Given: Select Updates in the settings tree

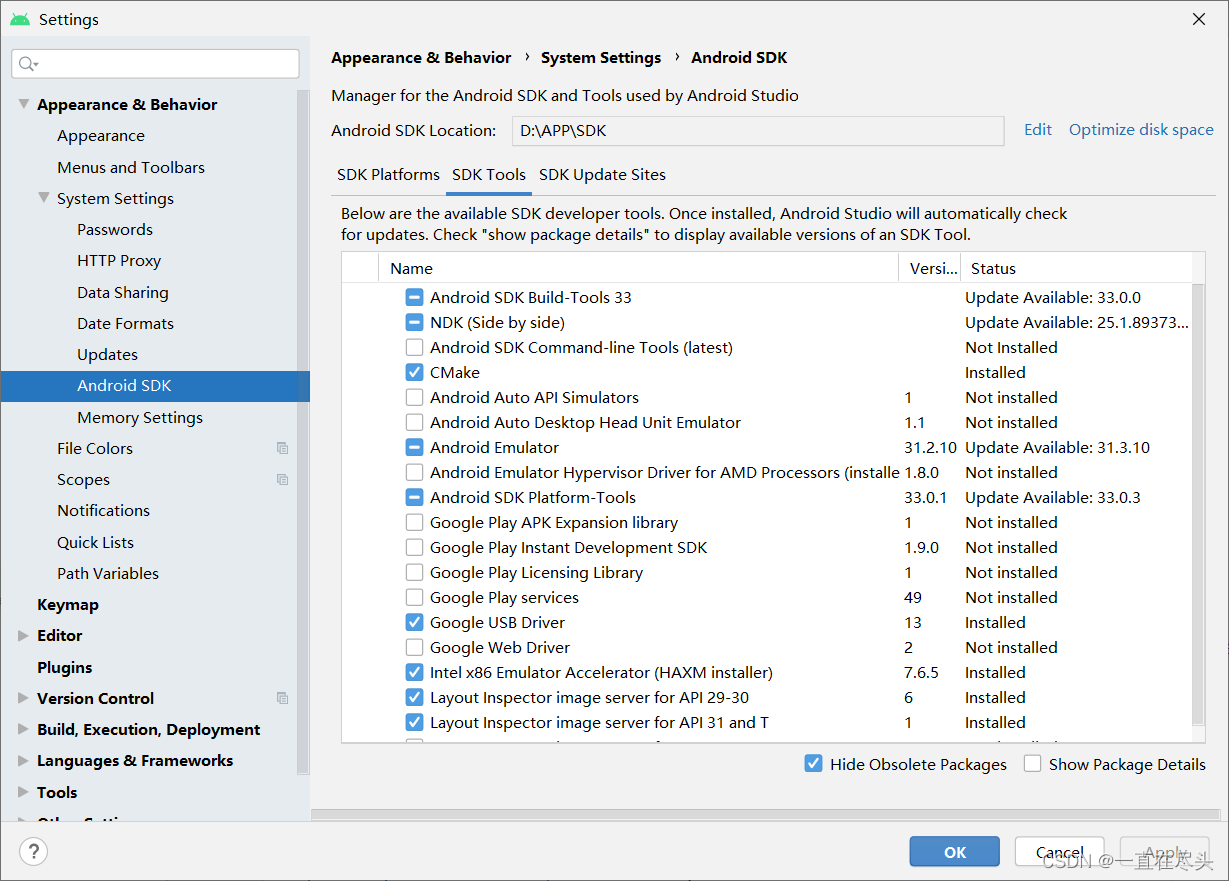Looking at the screenshot, I should point(107,354).
